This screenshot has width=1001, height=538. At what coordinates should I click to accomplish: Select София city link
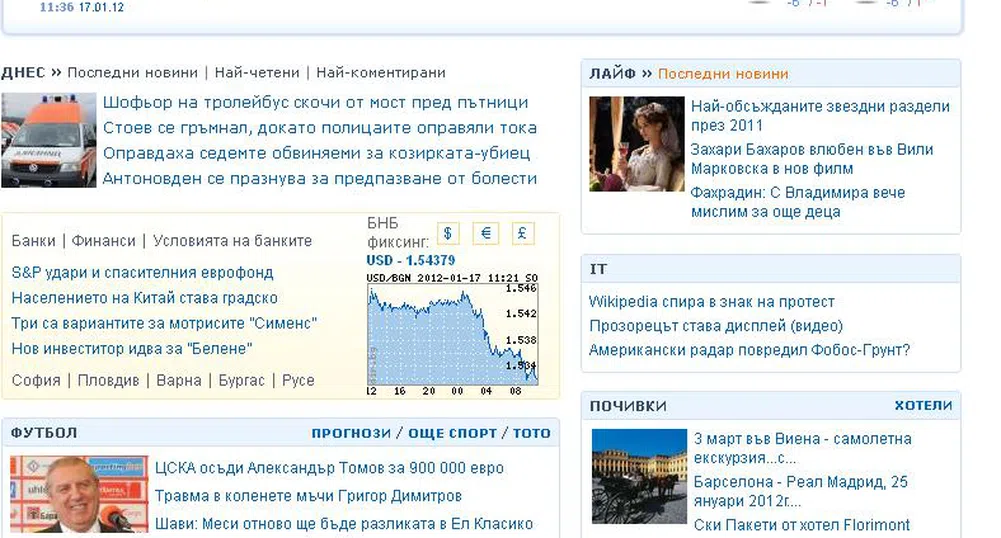[36, 380]
